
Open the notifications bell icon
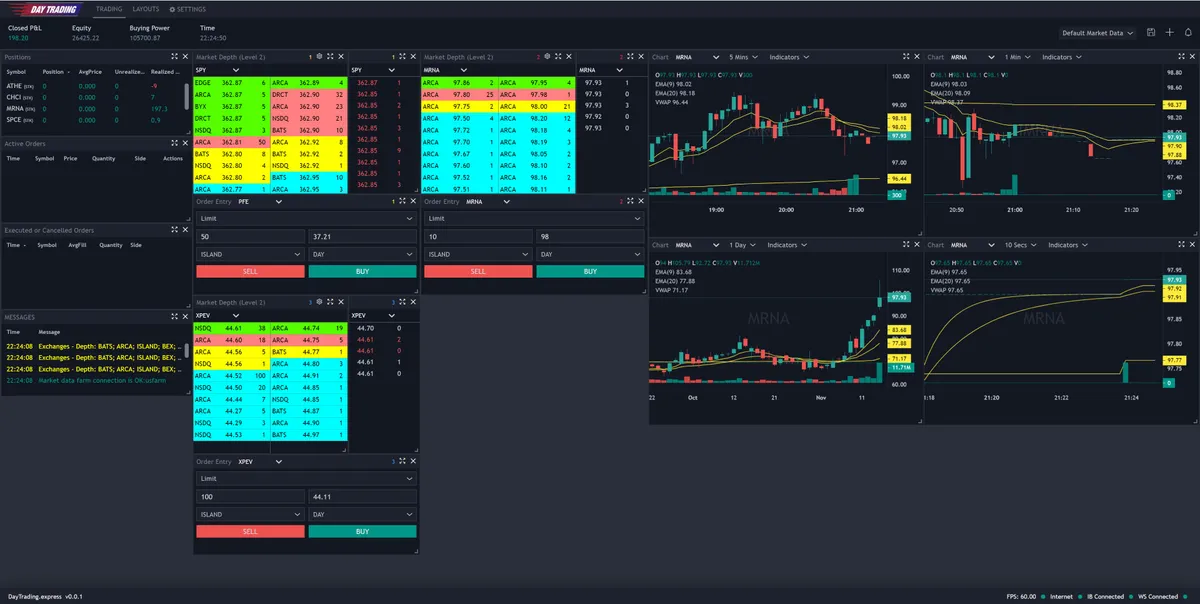(1188, 32)
